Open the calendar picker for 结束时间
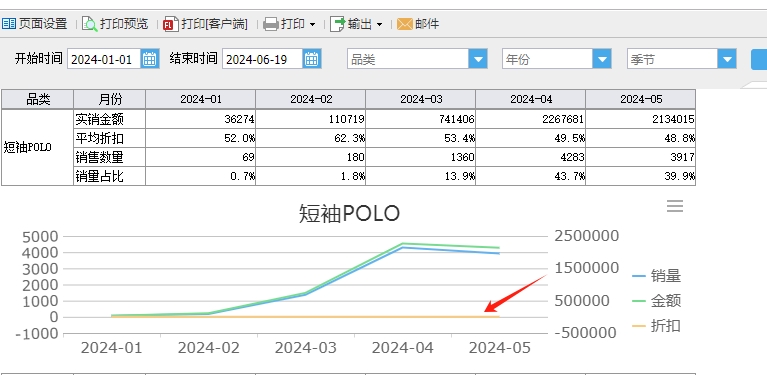Image resolution: width=767 pixels, height=375 pixels. (311, 59)
